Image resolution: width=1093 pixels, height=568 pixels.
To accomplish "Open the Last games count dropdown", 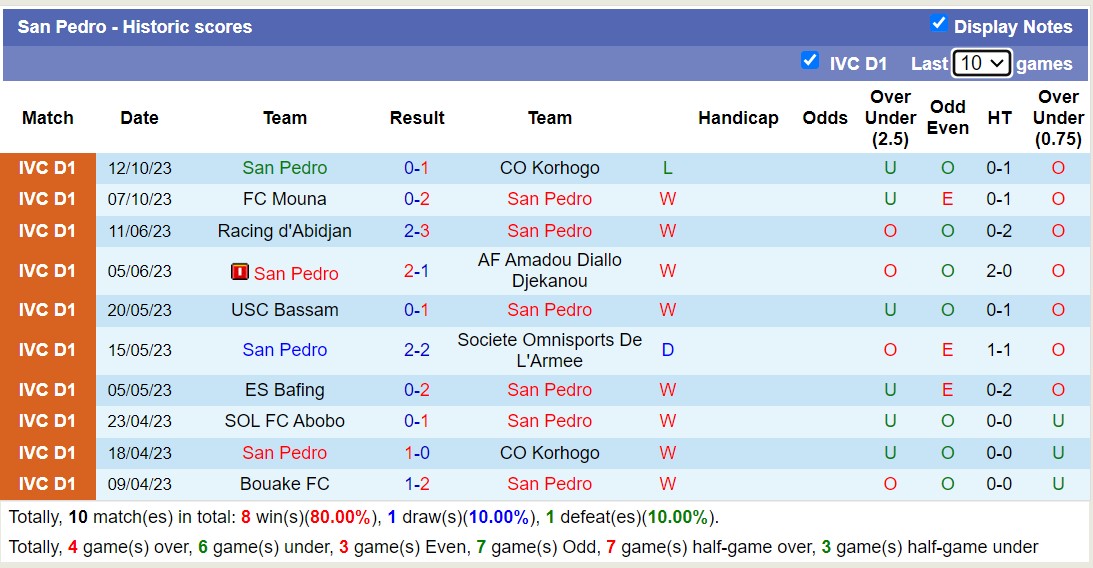I will coord(982,63).
